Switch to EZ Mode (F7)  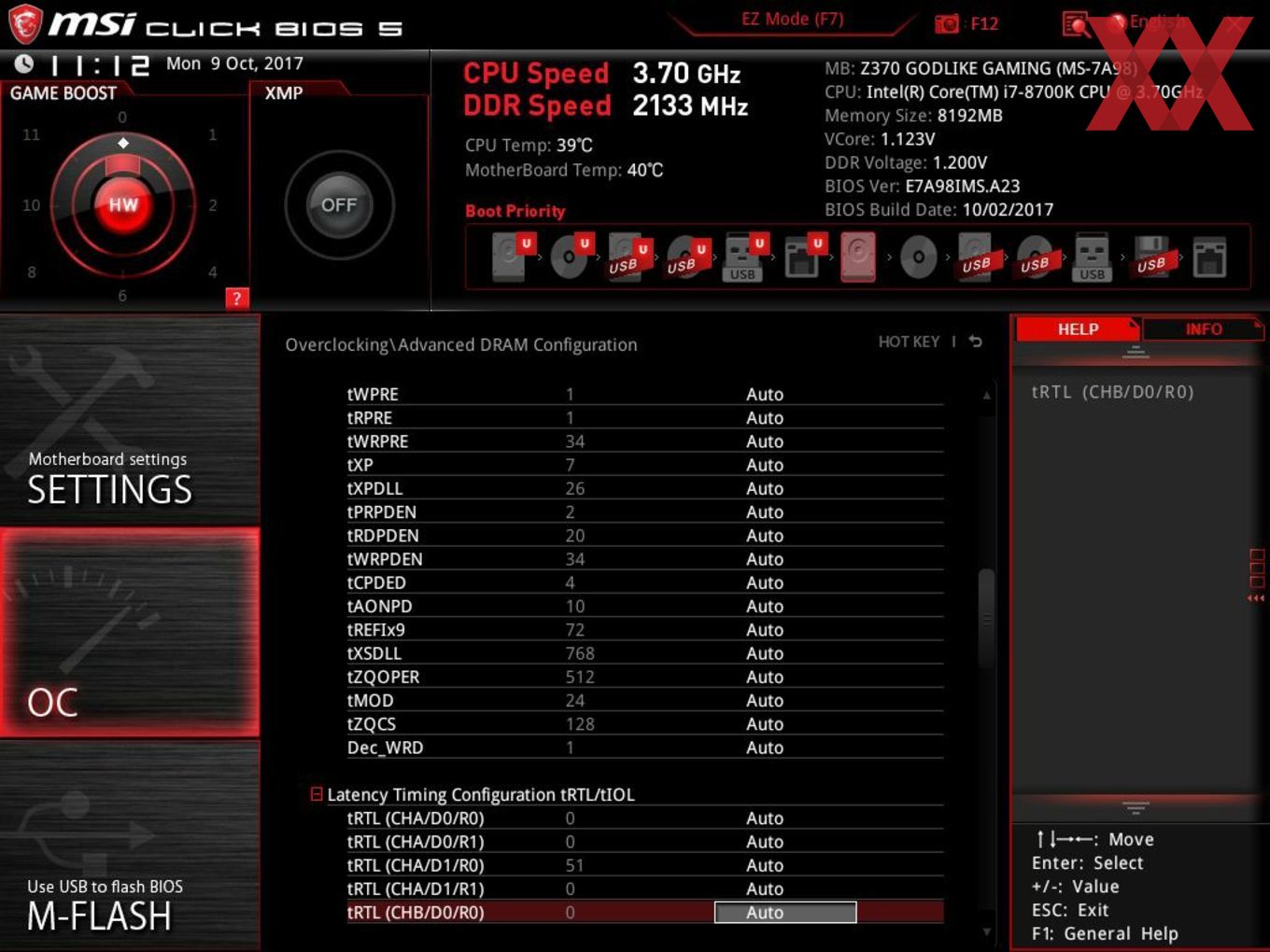pyautogui.click(x=792, y=19)
